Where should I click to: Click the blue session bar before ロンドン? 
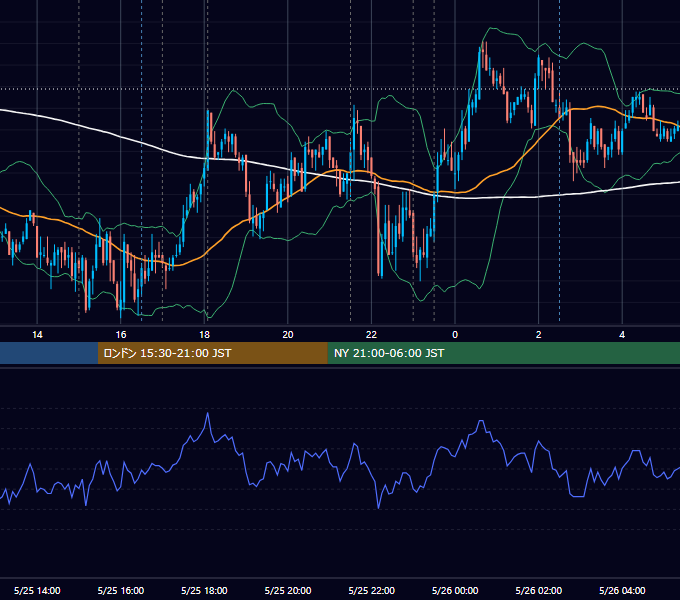tap(49, 353)
